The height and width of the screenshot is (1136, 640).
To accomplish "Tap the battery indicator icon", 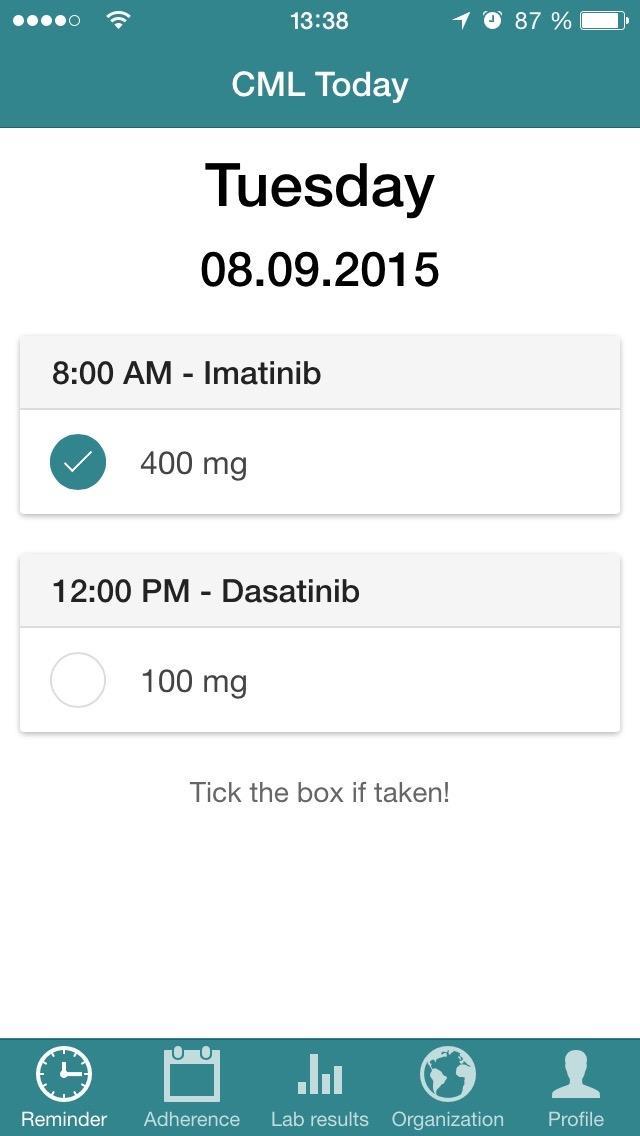I will [604, 20].
